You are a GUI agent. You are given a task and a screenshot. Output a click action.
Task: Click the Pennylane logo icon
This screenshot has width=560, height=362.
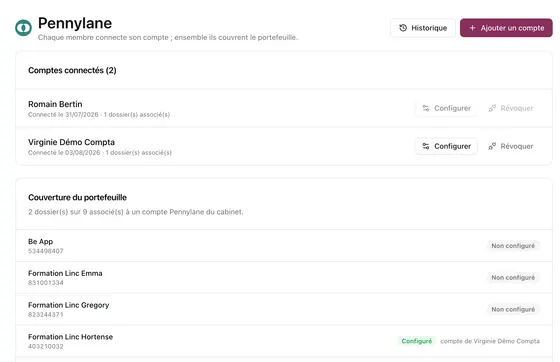coord(24,27)
